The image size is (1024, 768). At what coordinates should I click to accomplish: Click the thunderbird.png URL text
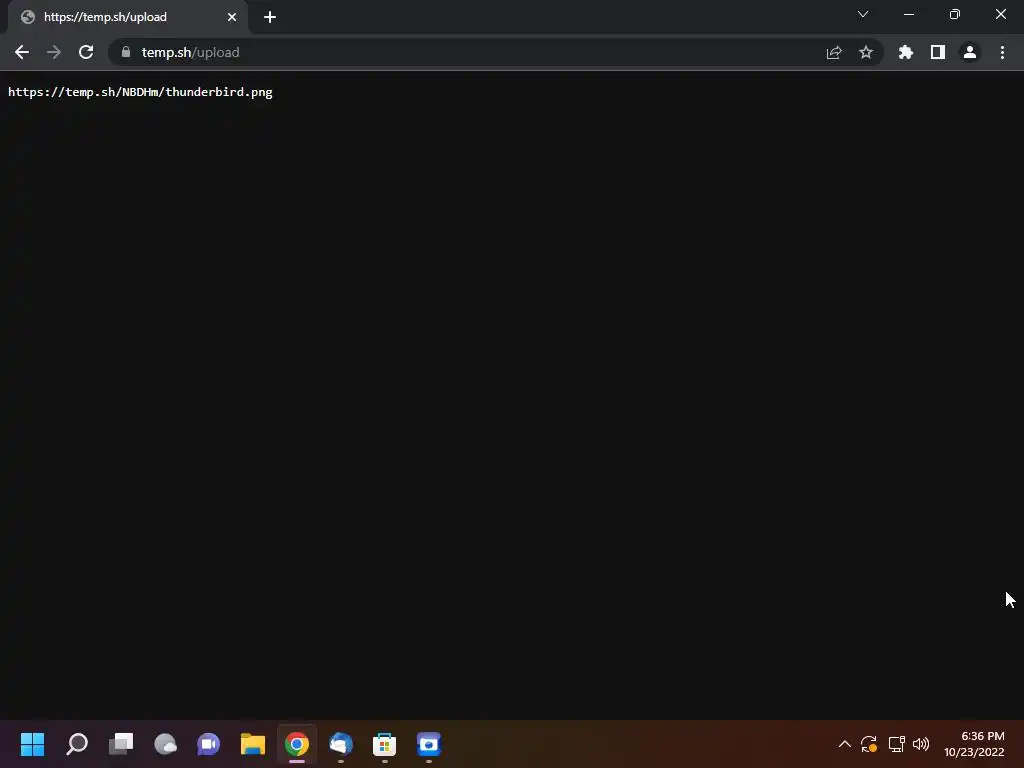point(140,92)
